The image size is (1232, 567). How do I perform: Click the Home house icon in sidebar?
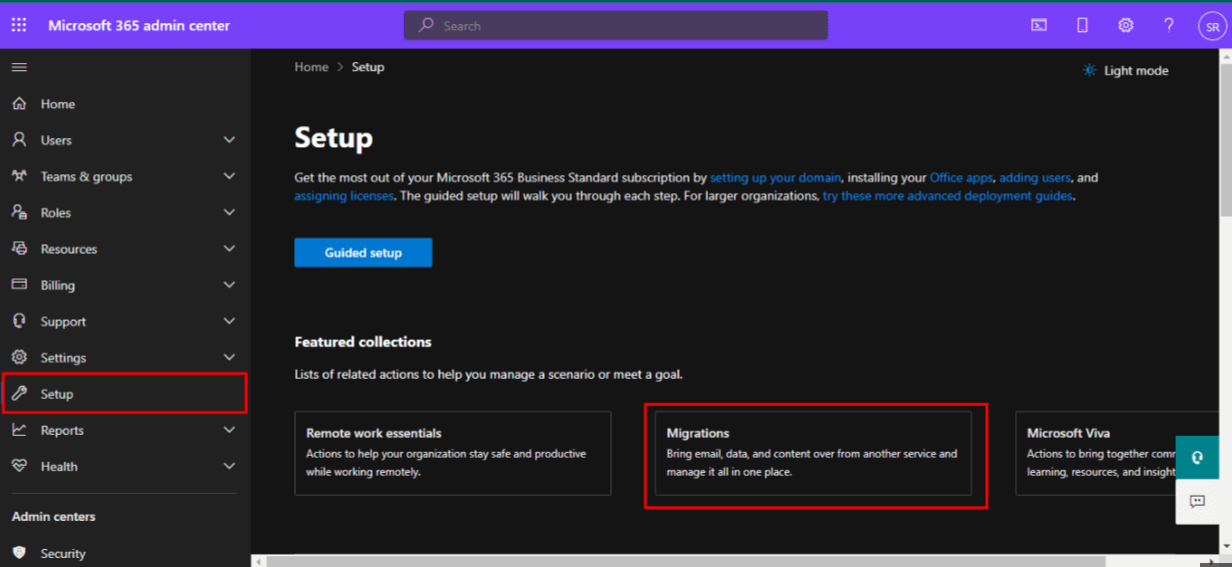click(x=19, y=104)
